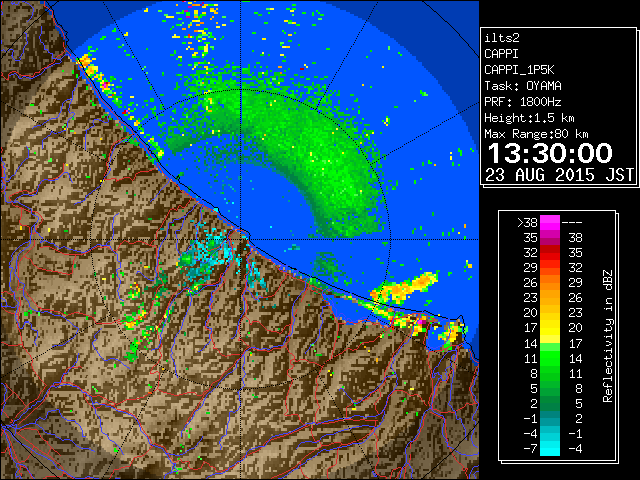
Task: Click the magenta >38 dBZ legend swatch
Action: pyautogui.click(x=550, y=222)
